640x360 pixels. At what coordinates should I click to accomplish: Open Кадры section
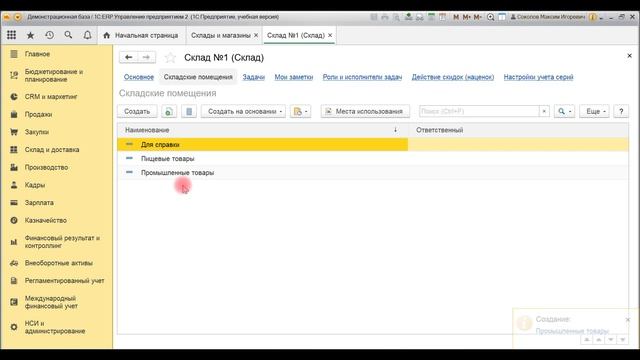click(34, 185)
